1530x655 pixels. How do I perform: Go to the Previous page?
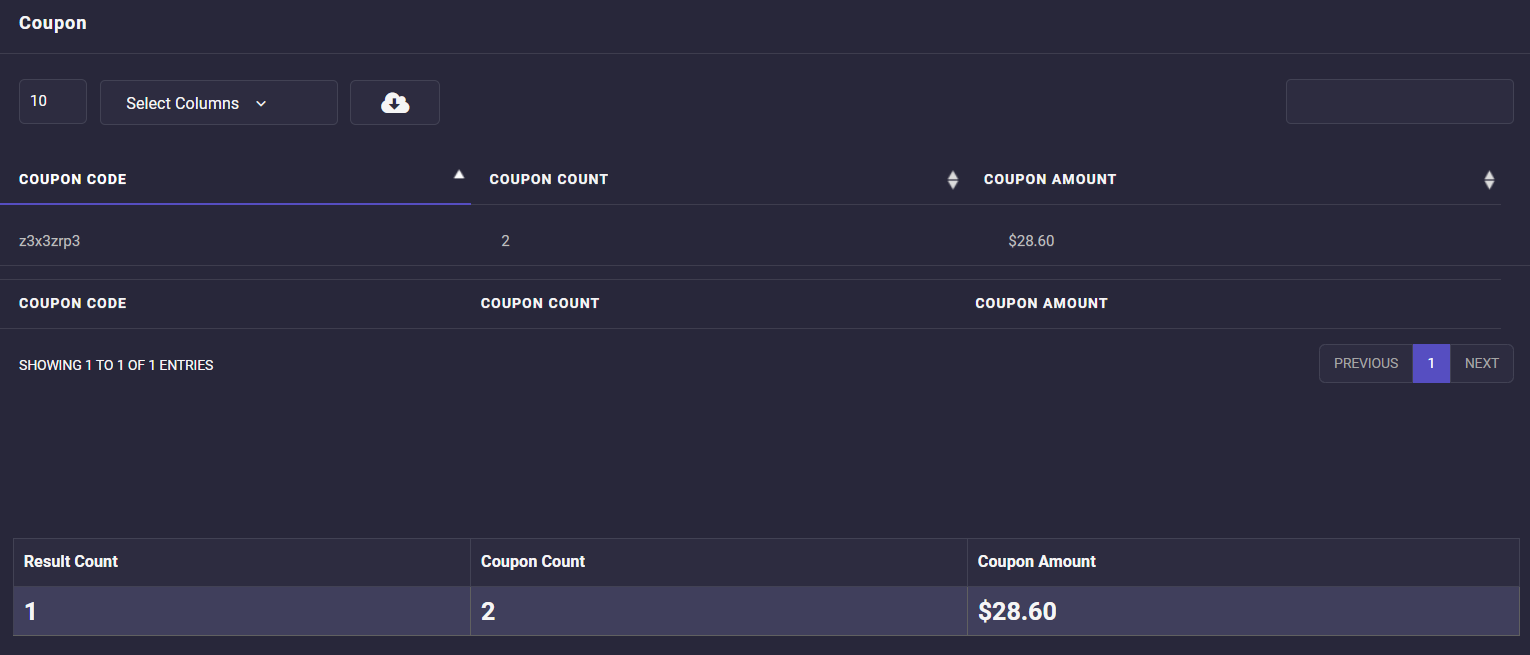tap(1365, 364)
